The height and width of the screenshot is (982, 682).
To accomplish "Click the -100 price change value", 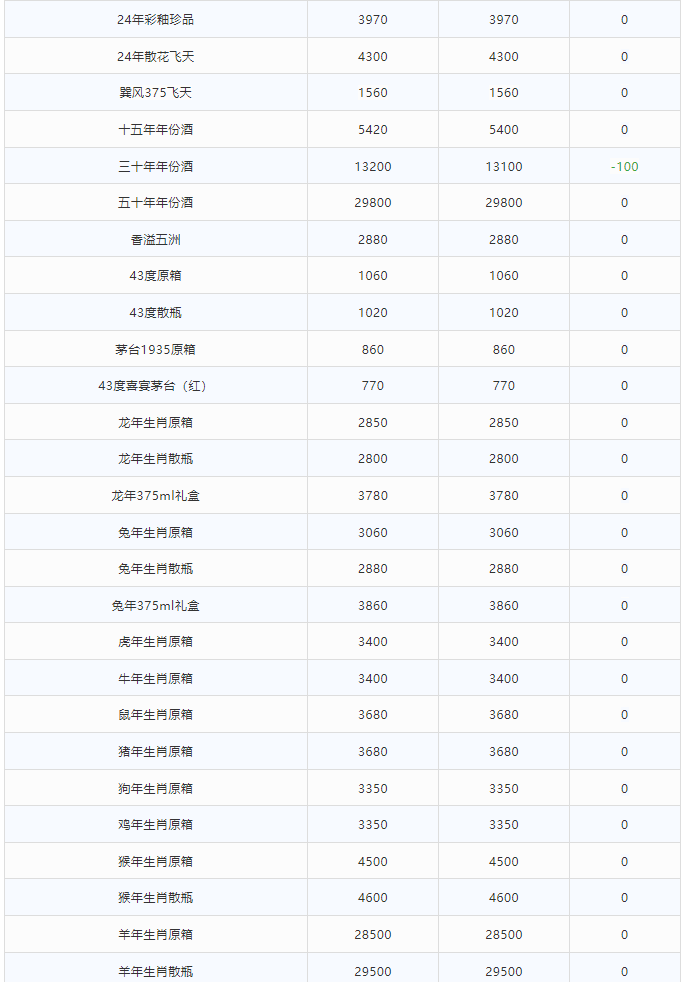I will tap(624, 166).
